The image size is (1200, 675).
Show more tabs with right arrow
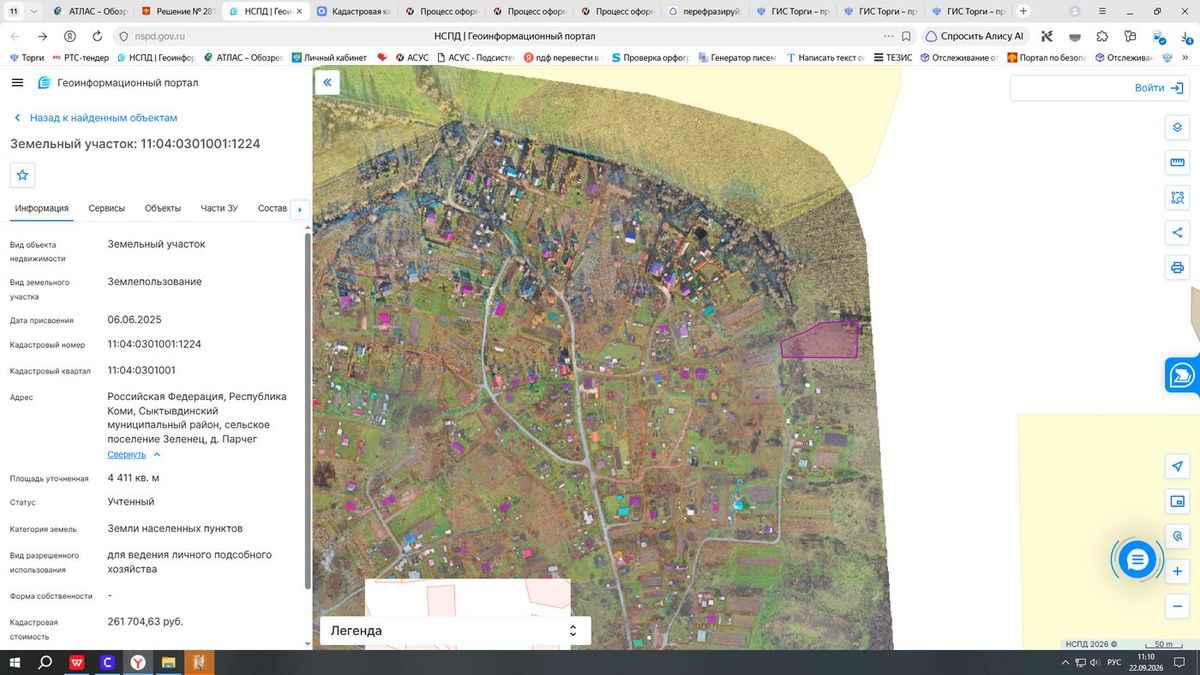click(299, 209)
